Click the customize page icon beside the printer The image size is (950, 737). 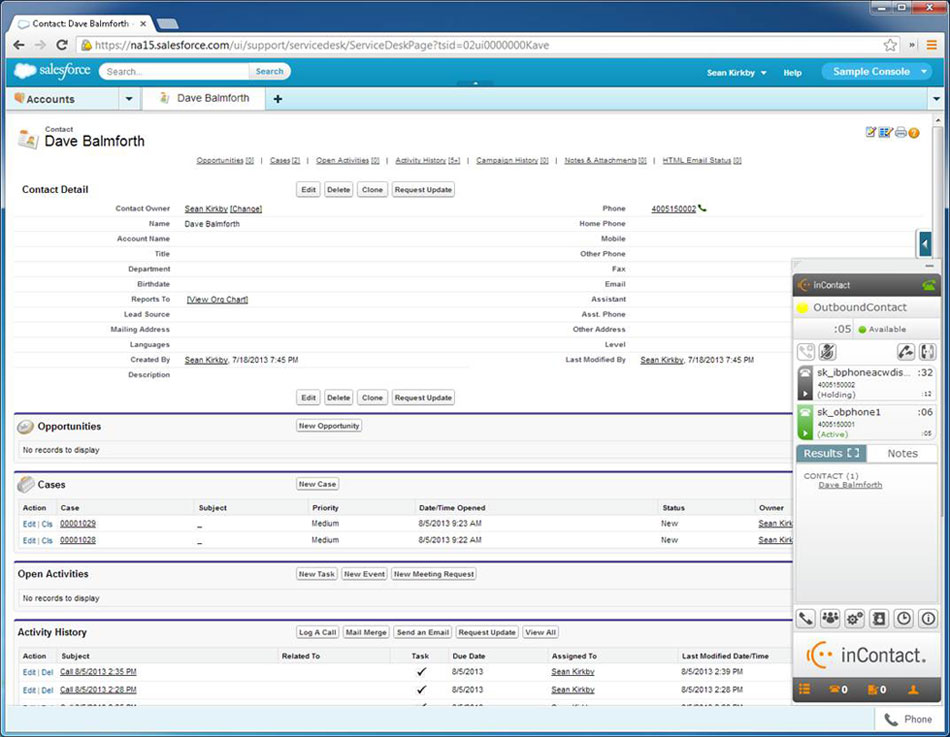(x=871, y=132)
